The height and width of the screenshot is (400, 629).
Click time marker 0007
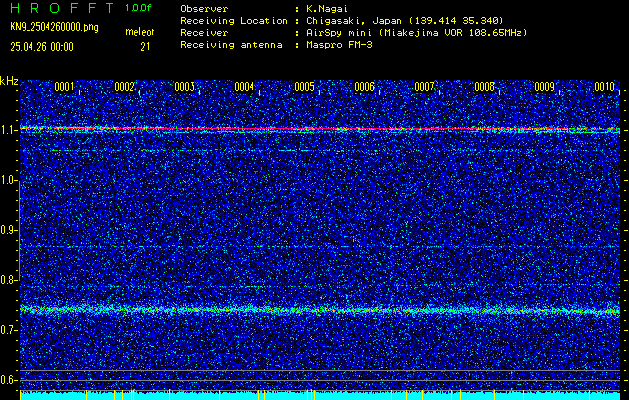pos(424,87)
